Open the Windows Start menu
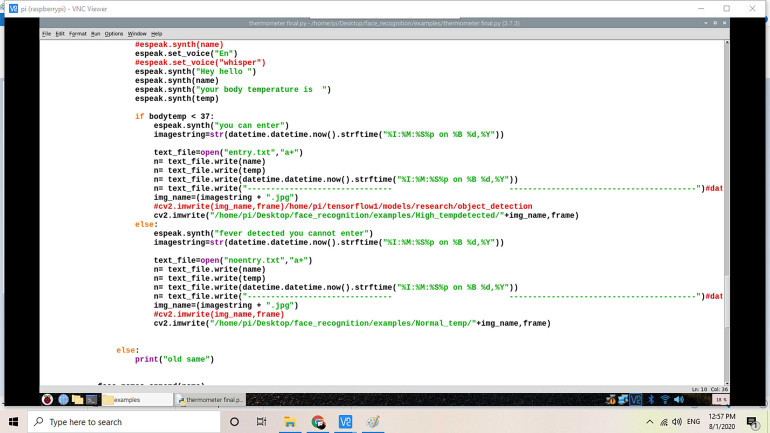The width and height of the screenshot is (770, 433). (x=14, y=422)
